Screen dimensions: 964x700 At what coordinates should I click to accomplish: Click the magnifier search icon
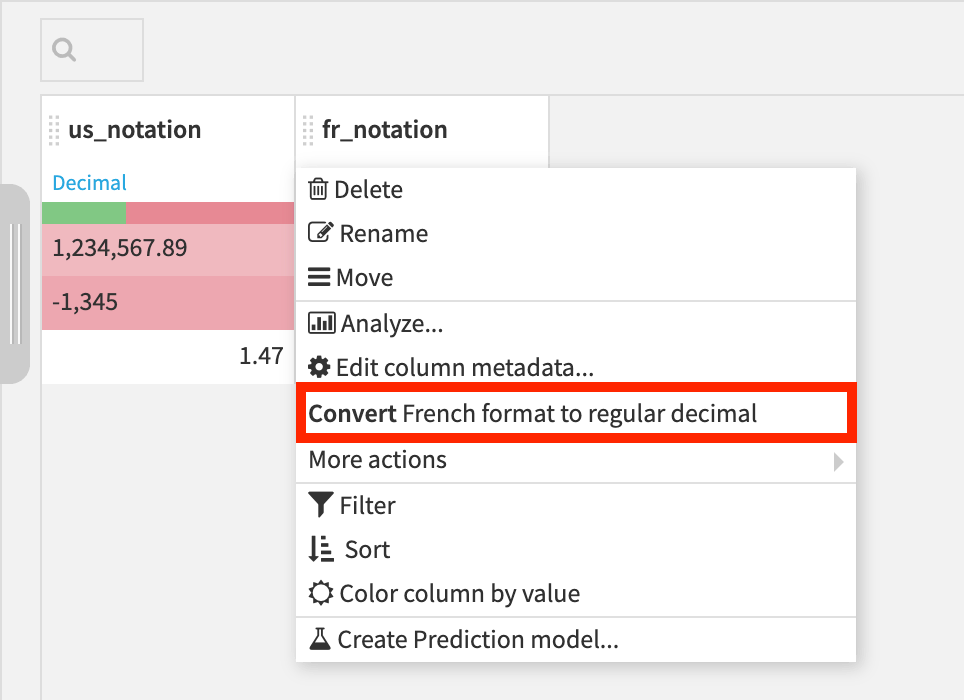(64, 50)
